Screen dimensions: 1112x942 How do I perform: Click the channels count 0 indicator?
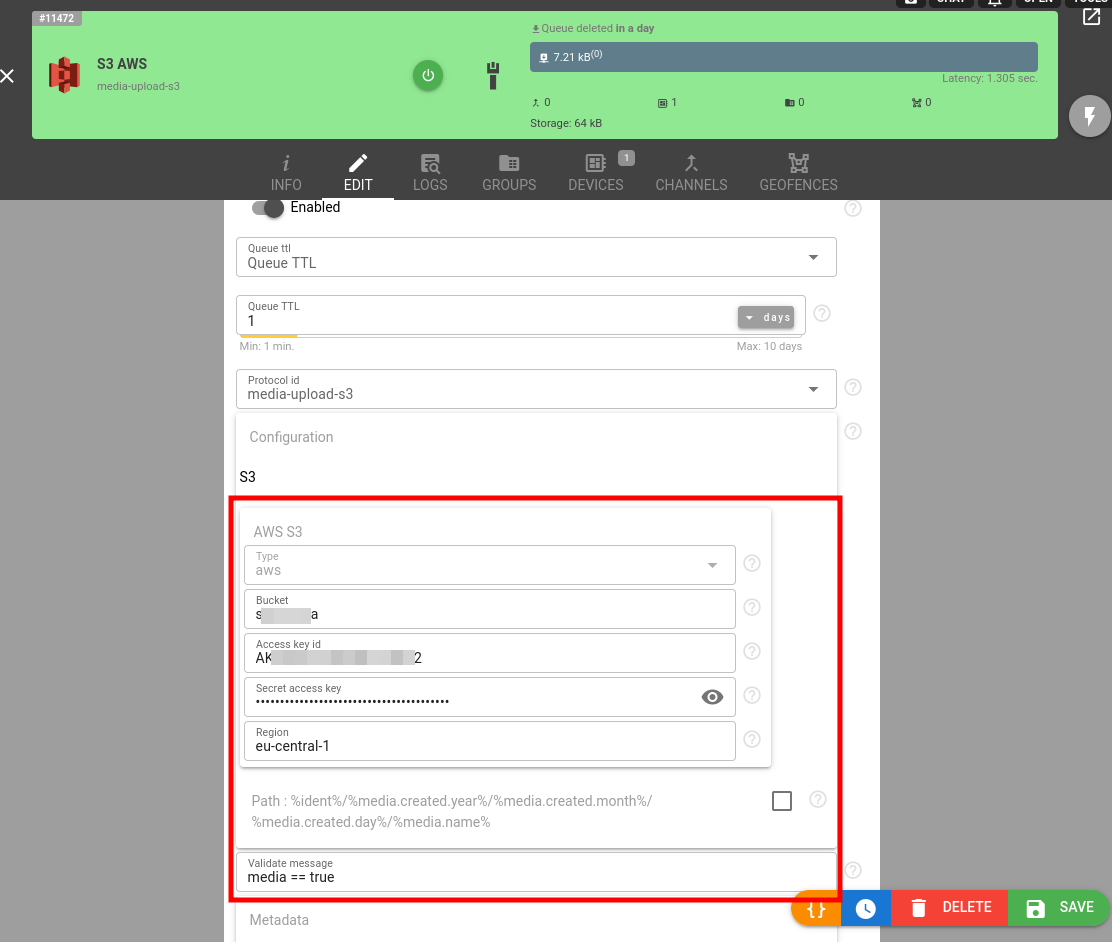pyautogui.click(x=541, y=102)
